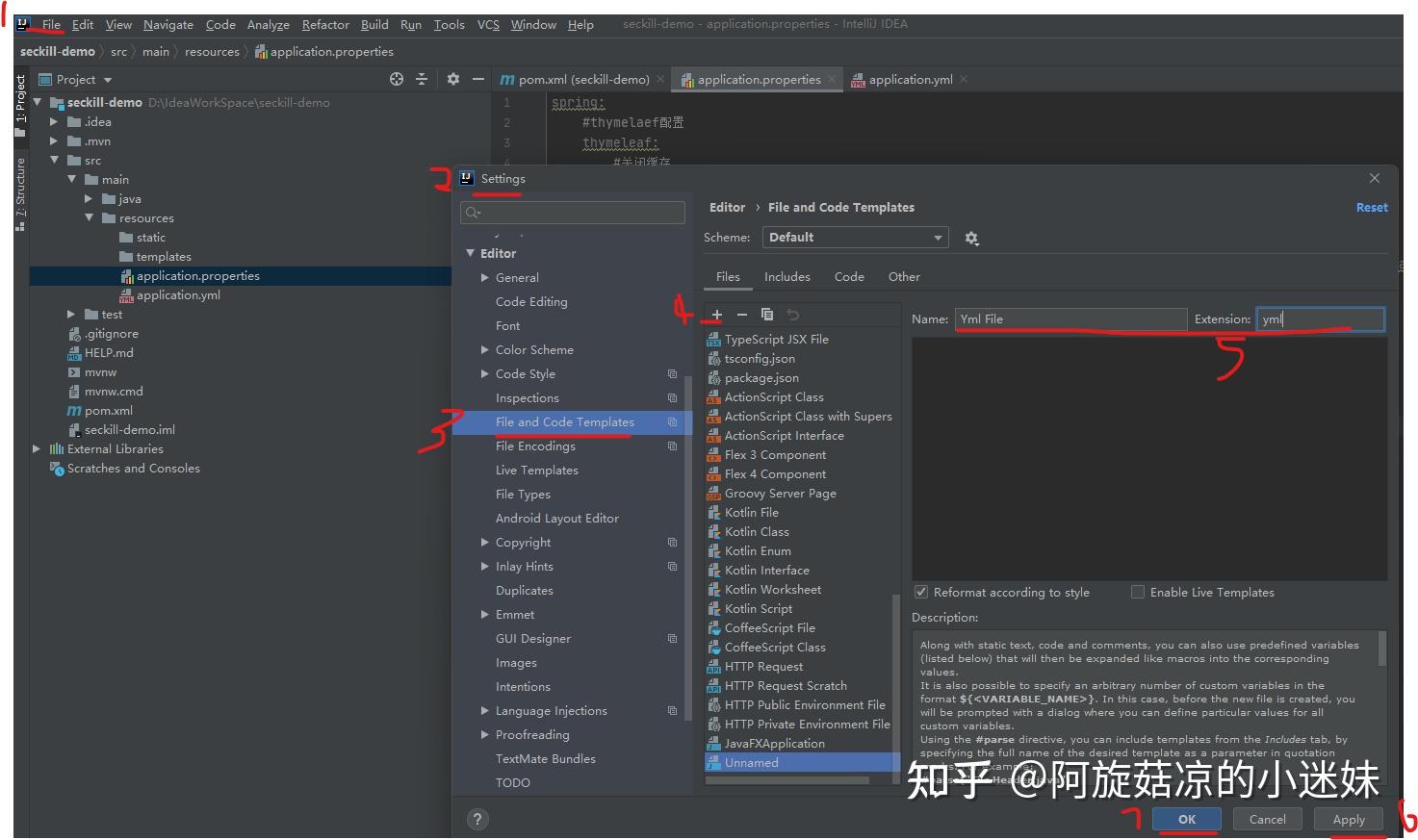Expand the External Libraries node
The width and height of the screenshot is (1418, 840).
coord(36,448)
